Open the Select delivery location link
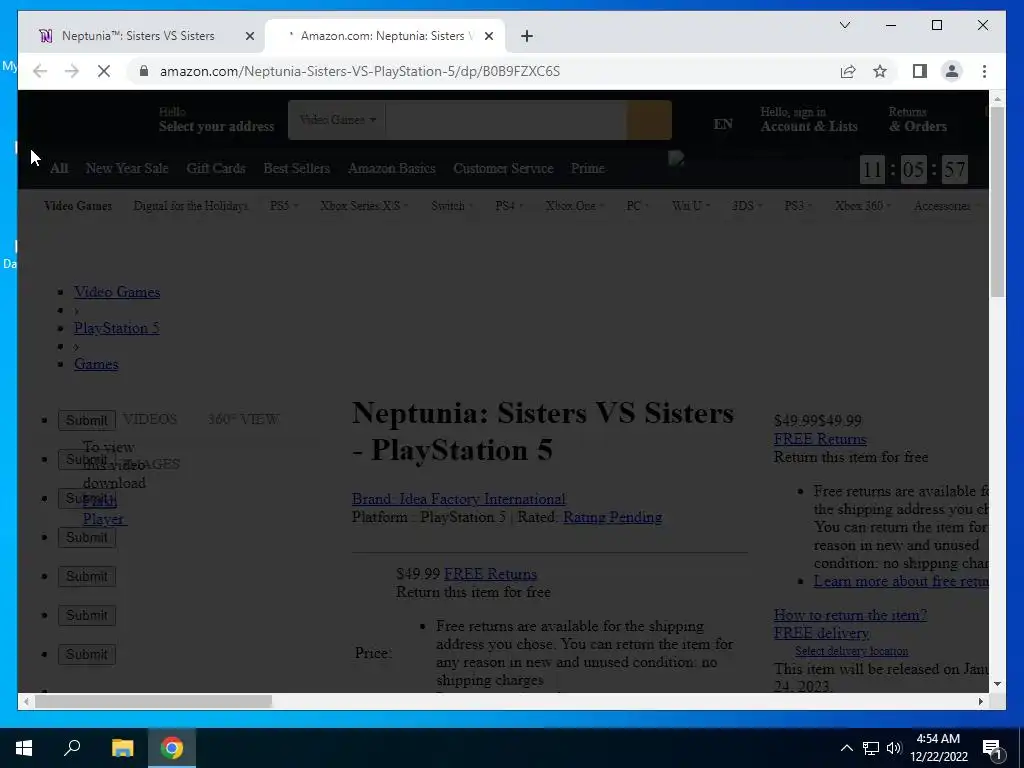The height and width of the screenshot is (768, 1024). pyautogui.click(x=852, y=651)
